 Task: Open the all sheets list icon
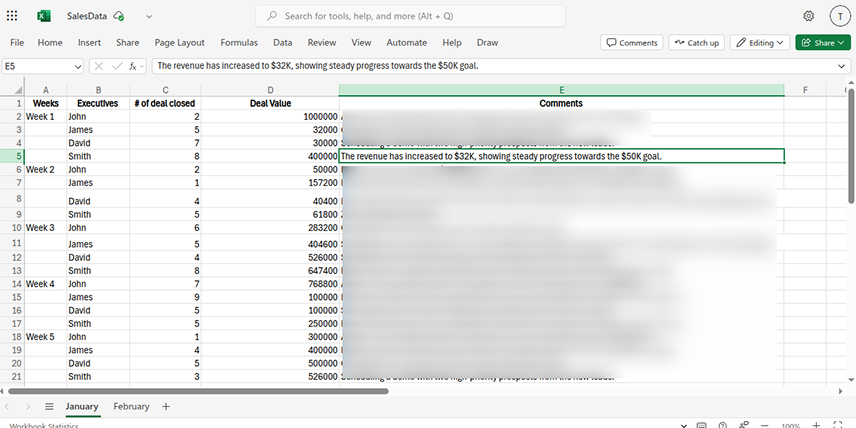click(49, 407)
